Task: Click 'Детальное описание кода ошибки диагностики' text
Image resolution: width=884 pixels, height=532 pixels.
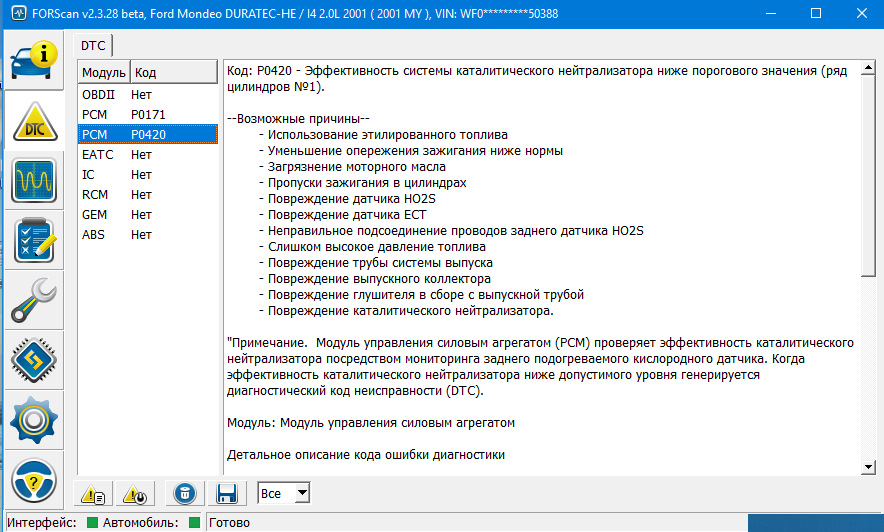Action: [x=366, y=455]
